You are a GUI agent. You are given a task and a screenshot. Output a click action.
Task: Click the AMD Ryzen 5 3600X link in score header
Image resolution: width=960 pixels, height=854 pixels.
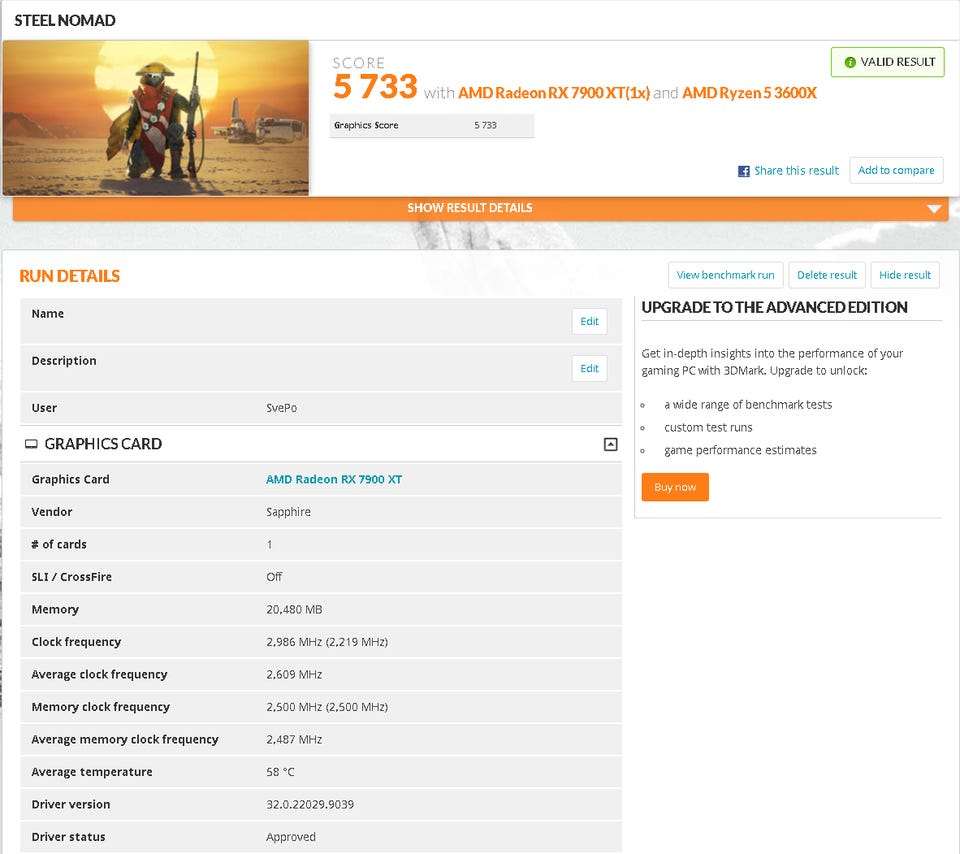[x=749, y=92]
